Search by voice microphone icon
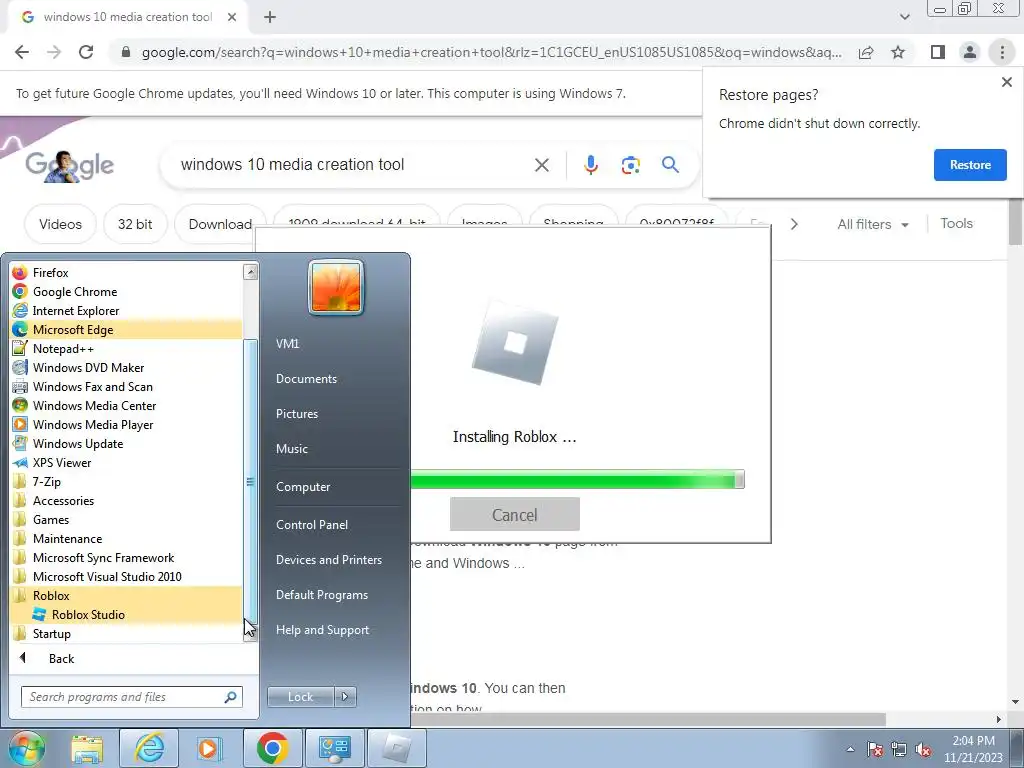The image size is (1024, 768). click(x=590, y=165)
